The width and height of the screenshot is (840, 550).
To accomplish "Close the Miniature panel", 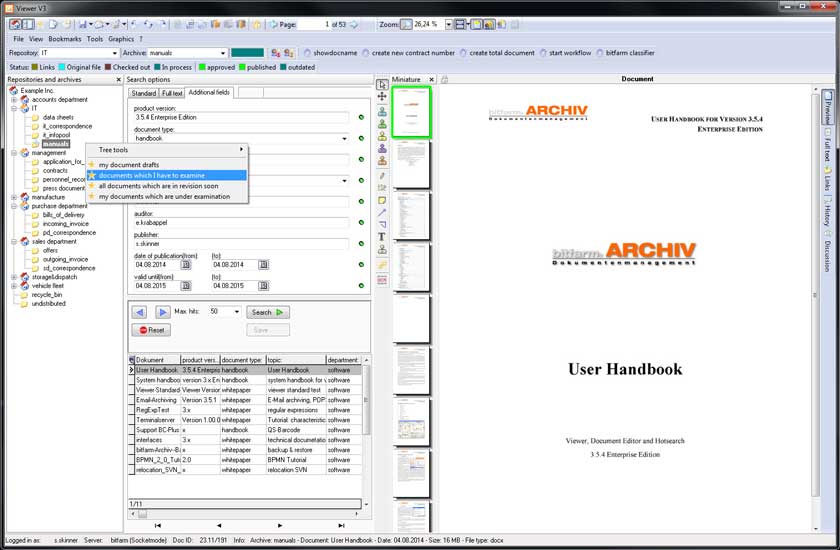I will click(431, 79).
